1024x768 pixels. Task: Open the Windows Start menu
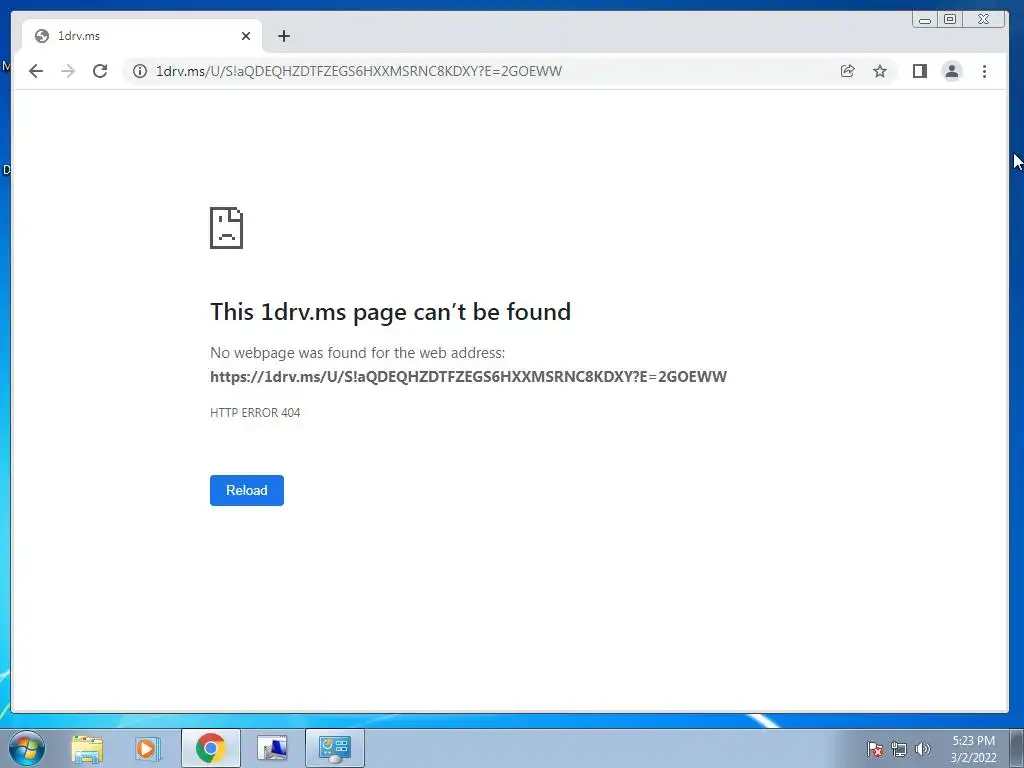point(27,748)
